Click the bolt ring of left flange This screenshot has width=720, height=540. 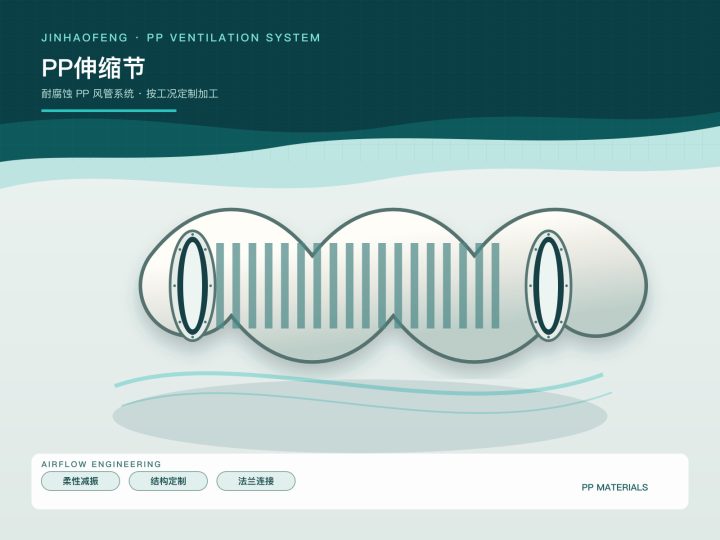coord(192,285)
